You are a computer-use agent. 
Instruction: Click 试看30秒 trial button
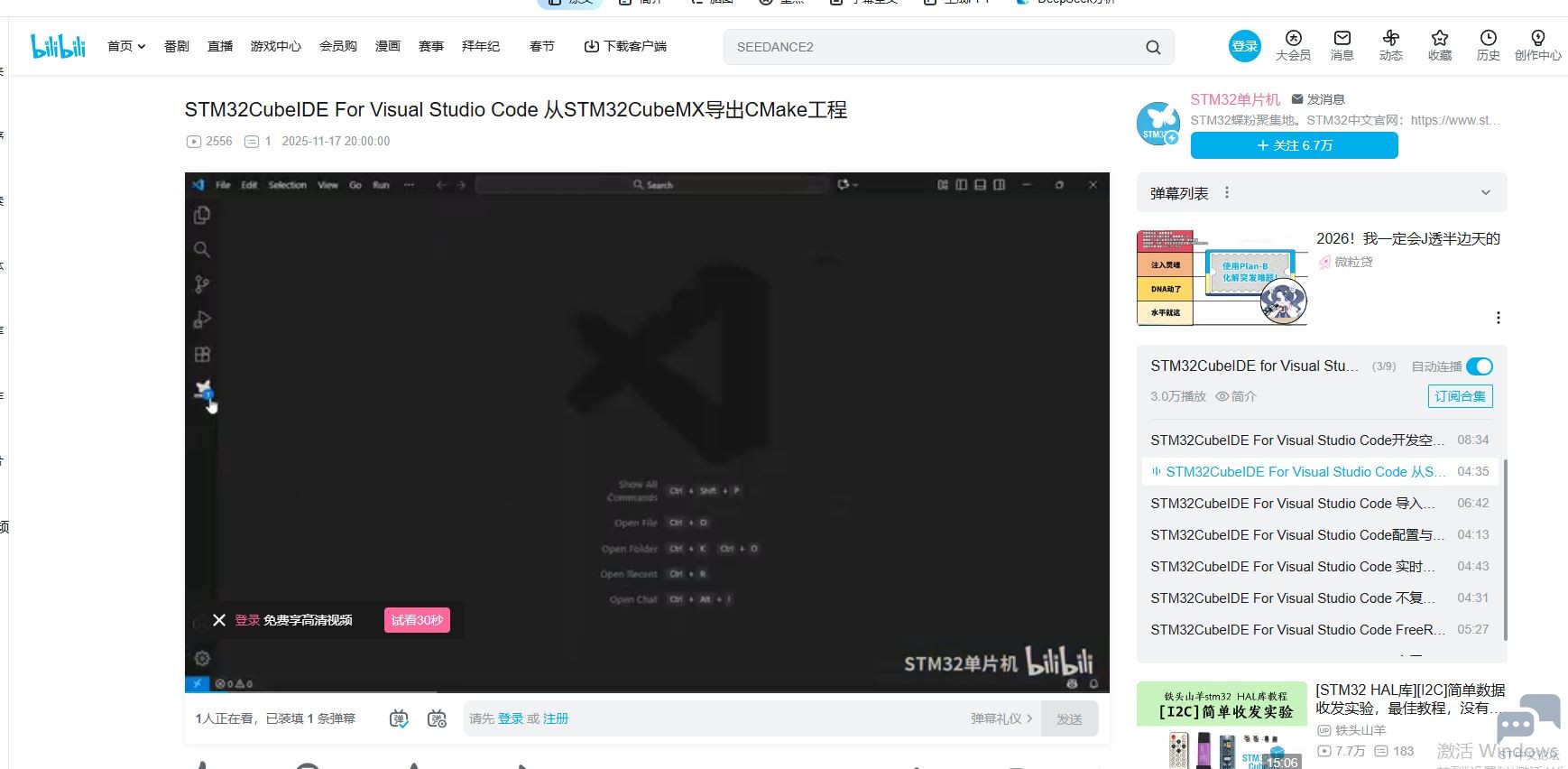(x=417, y=620)
